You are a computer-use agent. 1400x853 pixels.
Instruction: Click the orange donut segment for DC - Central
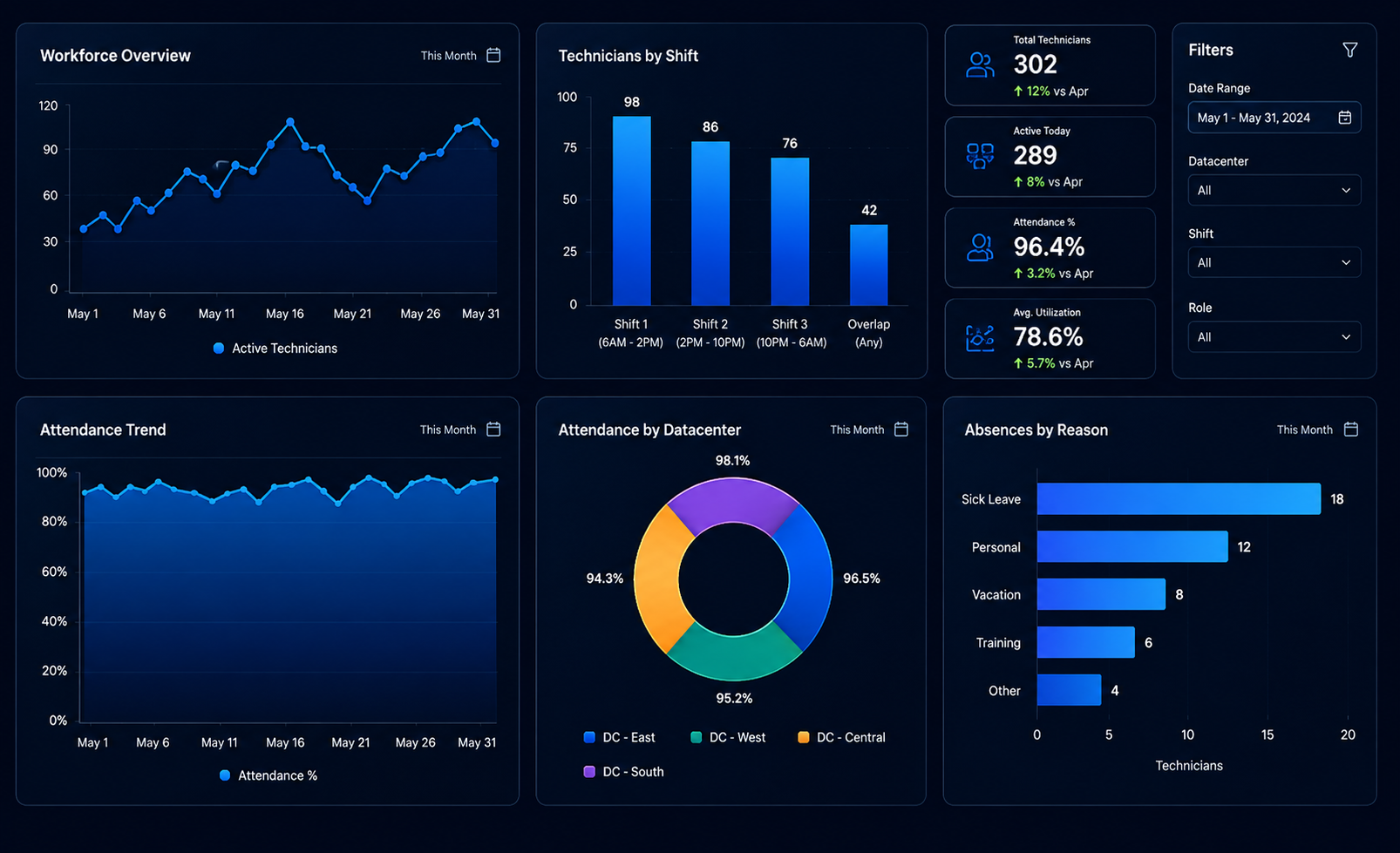click(658, 579)
